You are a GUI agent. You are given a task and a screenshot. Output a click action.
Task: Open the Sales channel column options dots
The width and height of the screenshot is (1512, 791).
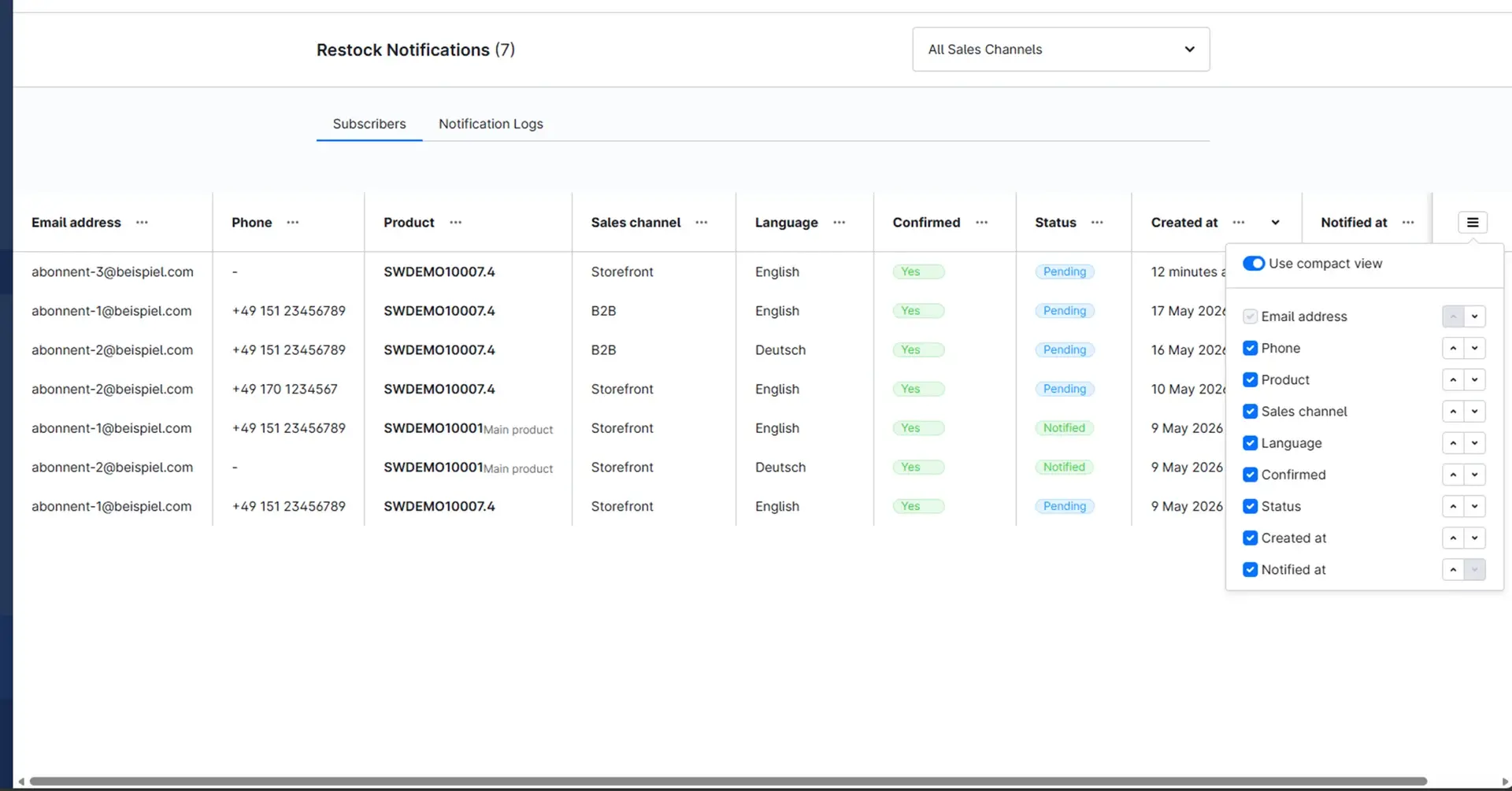[702, 223]
